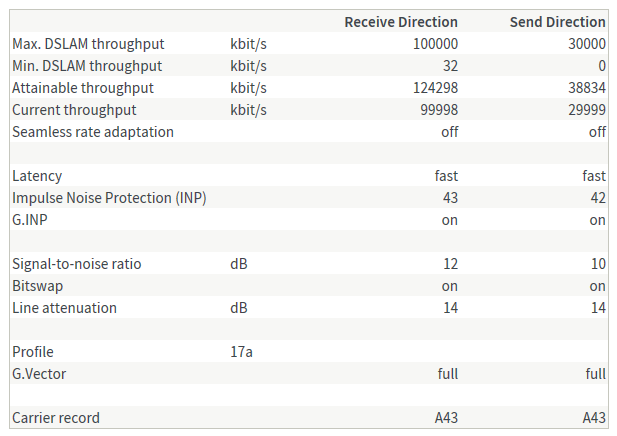Select the receive INP value 43
The width and height of the screenshot is (617, 436).
(449, 198)
